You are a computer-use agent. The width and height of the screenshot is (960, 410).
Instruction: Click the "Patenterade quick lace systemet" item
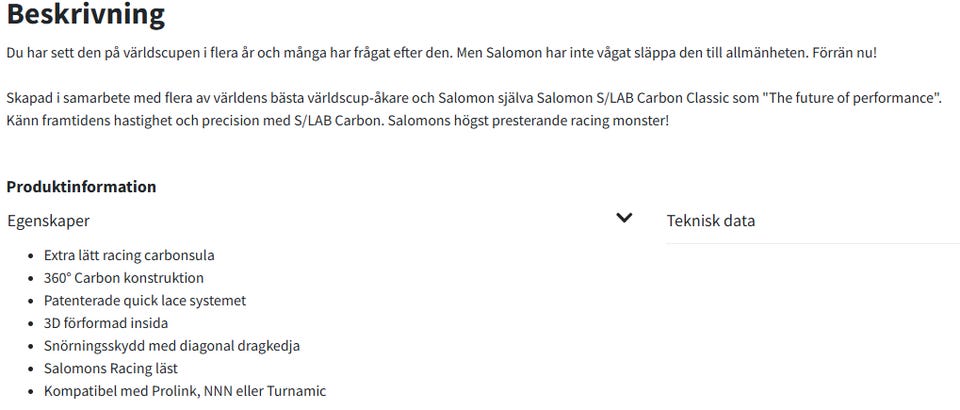144,300
